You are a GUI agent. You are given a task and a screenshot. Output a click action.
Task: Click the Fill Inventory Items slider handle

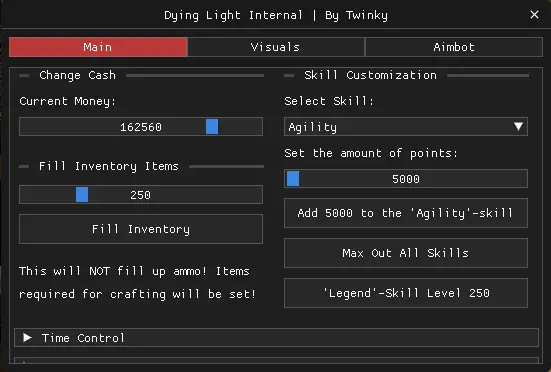point(82,195)
